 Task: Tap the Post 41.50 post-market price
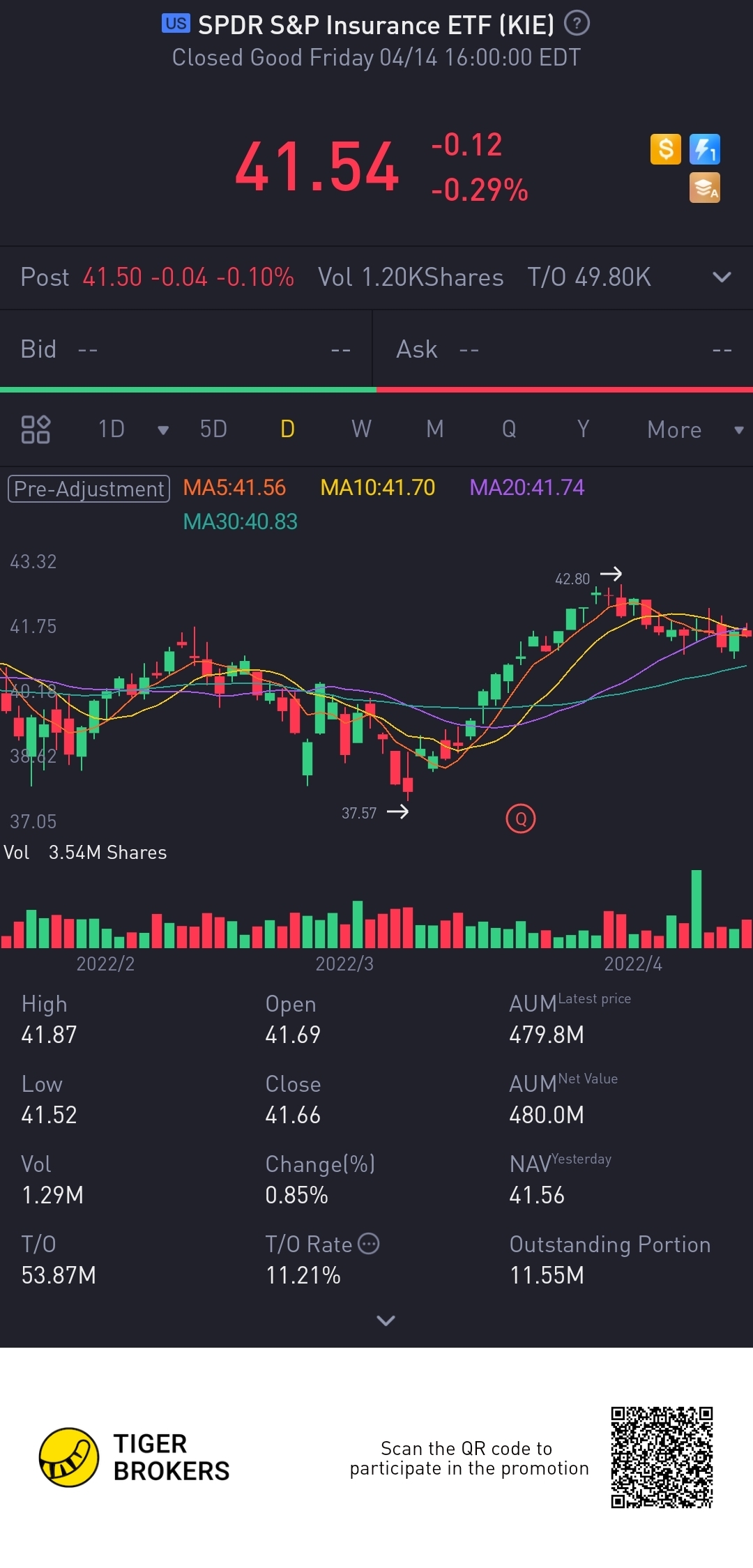tap(112, 277)
